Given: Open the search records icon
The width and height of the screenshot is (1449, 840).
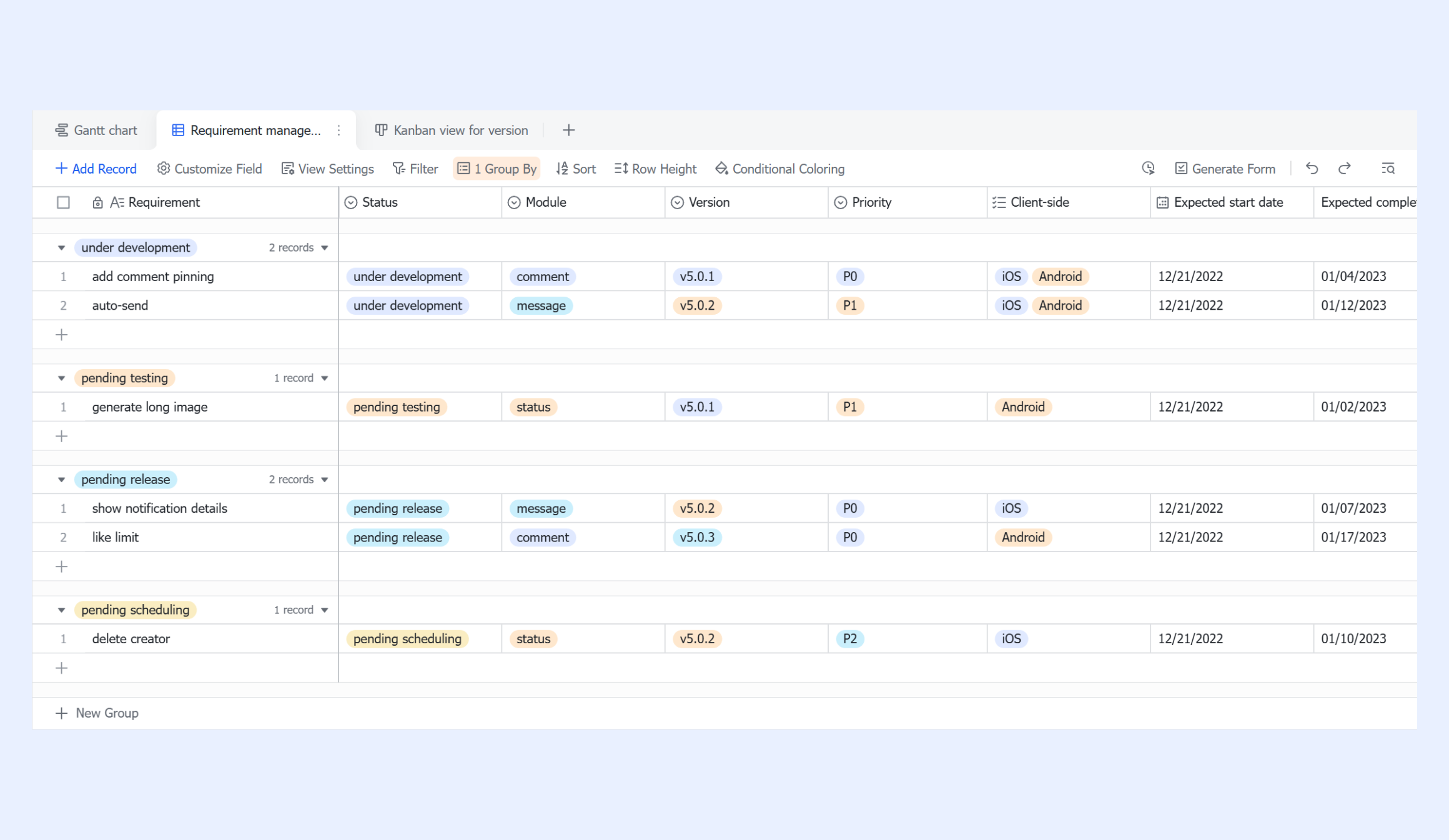Looking at the screenshot, I should [1388, 169].
